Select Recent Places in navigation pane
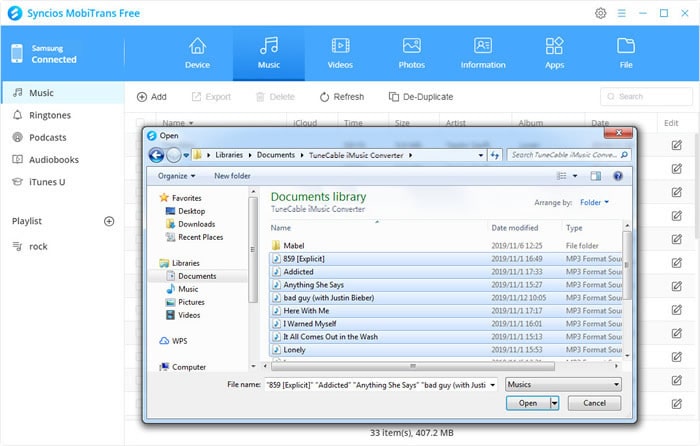 point(200,237)
